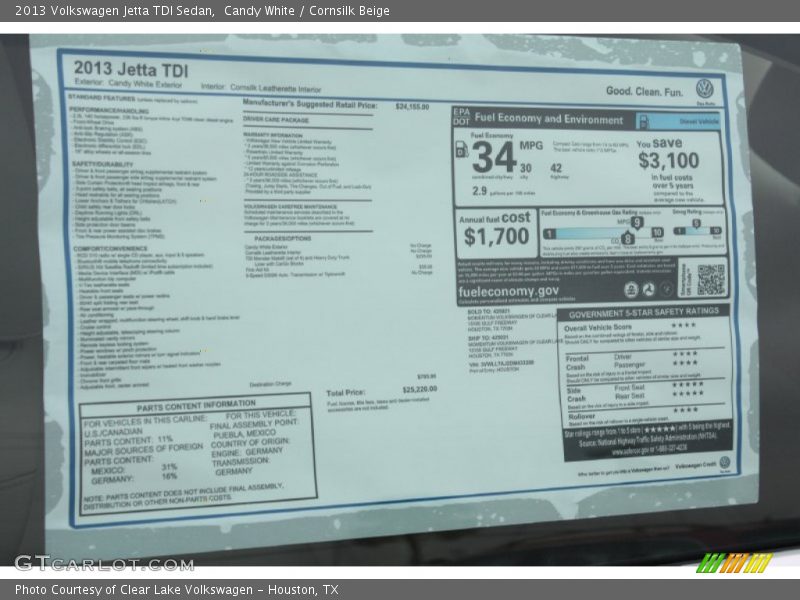This screenshot has width=800, height=600.
Task: Click the Side Crash Front Seat star rating
Action: tap(687, 384)
